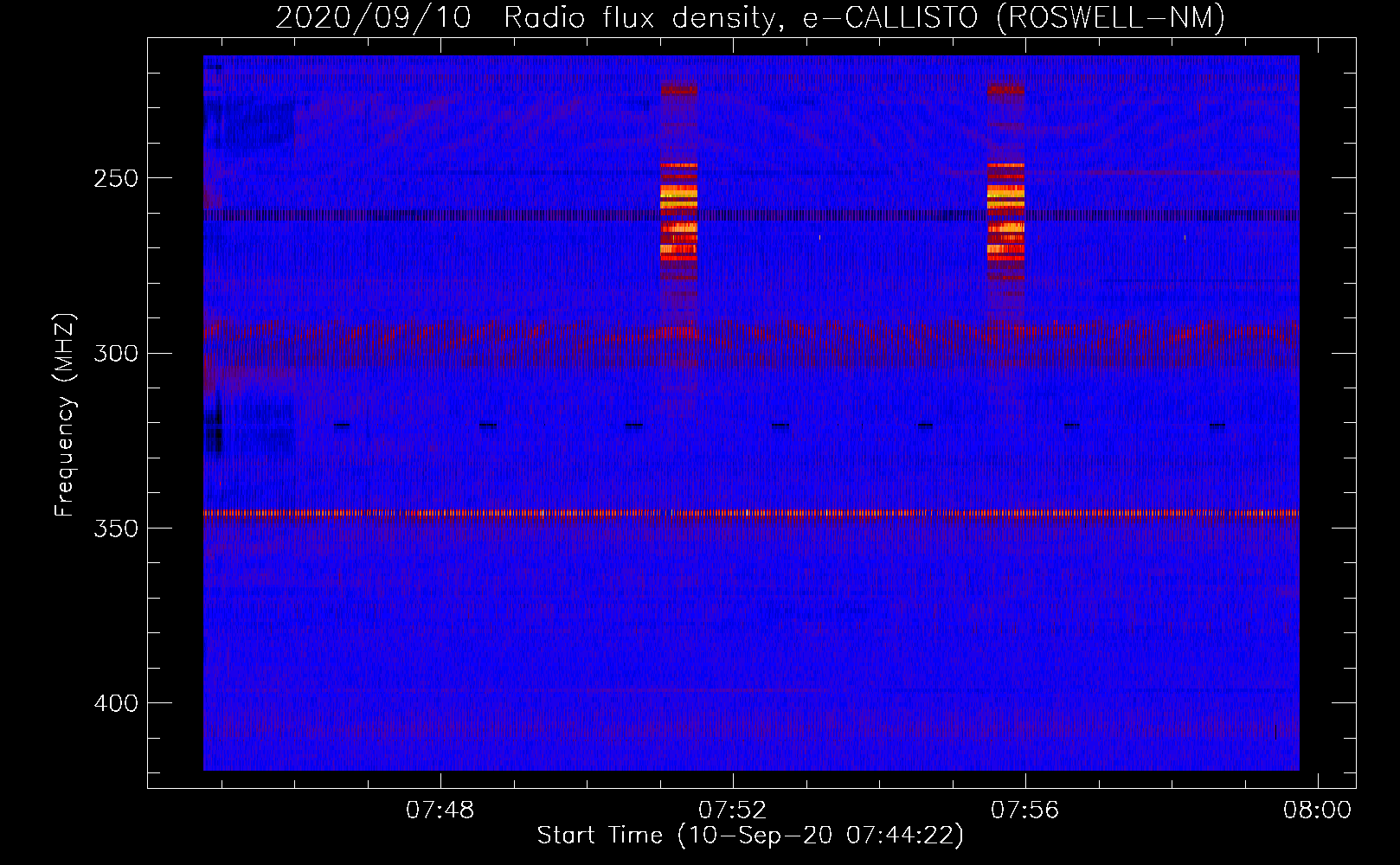Click the 07:52 time tick label
The width and height of the screenshot is (1400, 865).
733,811
